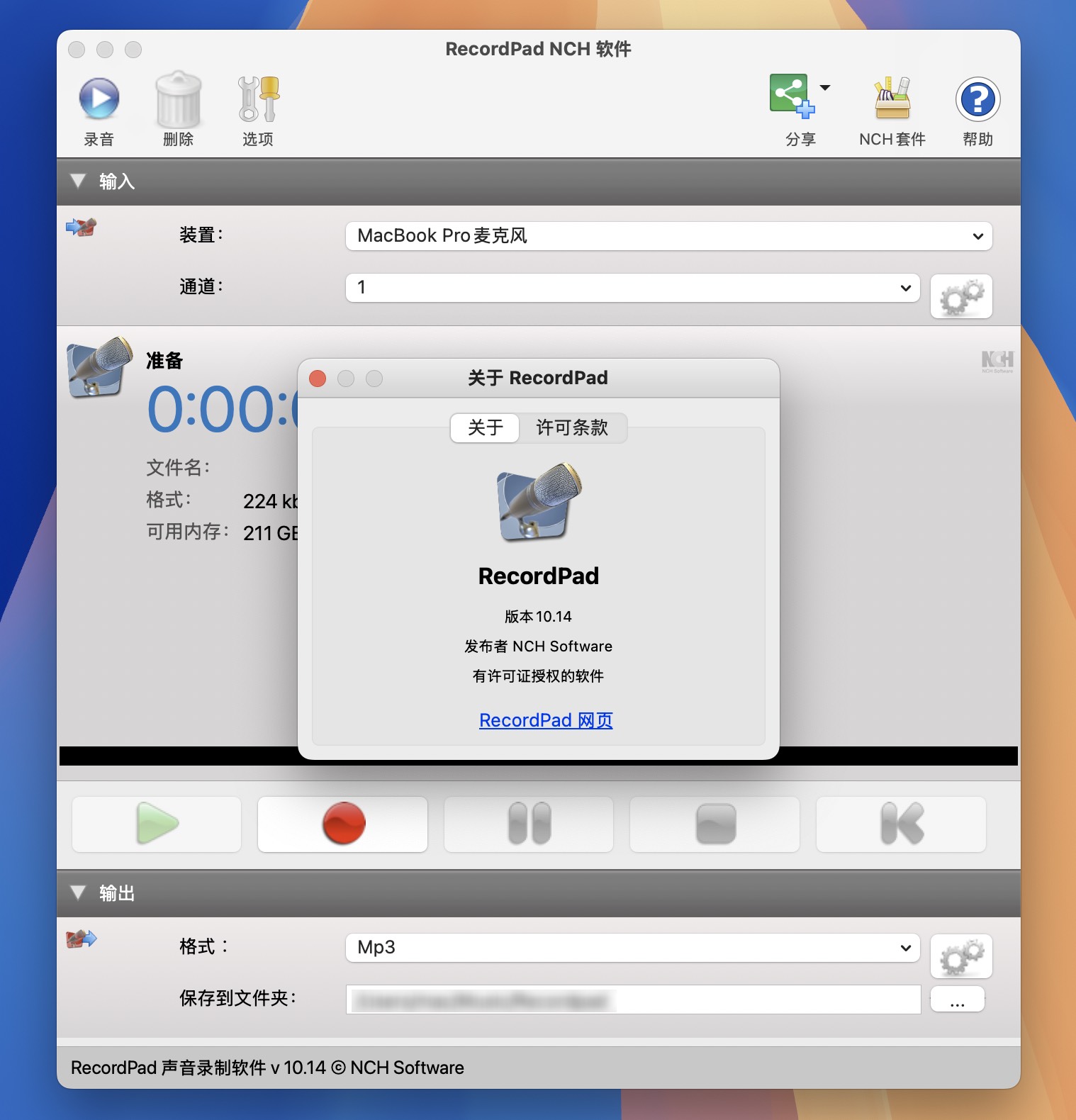Open the 选项 options tools icon
This screenshot has width=1076, height=1120.
(x=258, y=99)
